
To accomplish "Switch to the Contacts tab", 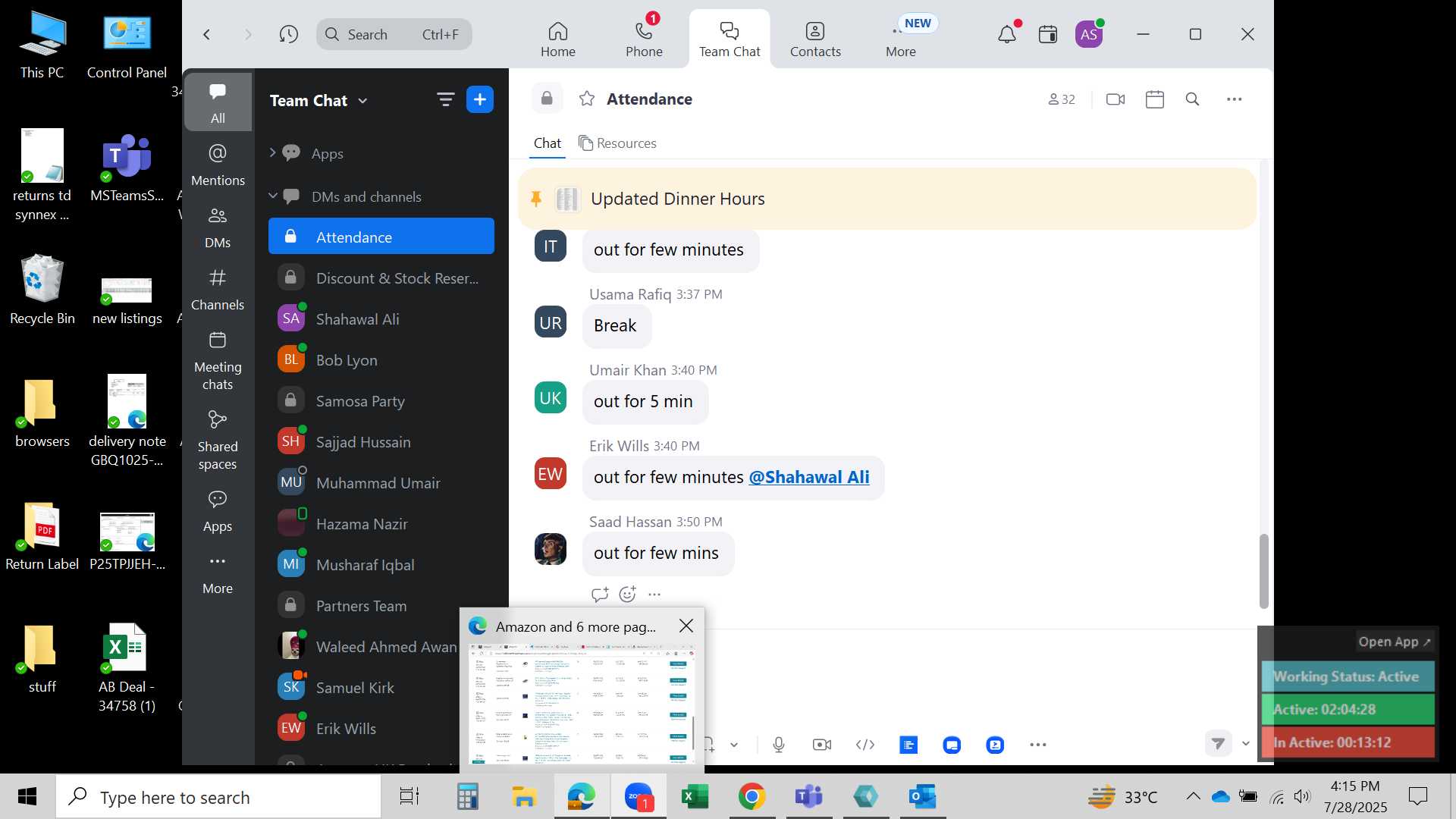I will (815, 39).
